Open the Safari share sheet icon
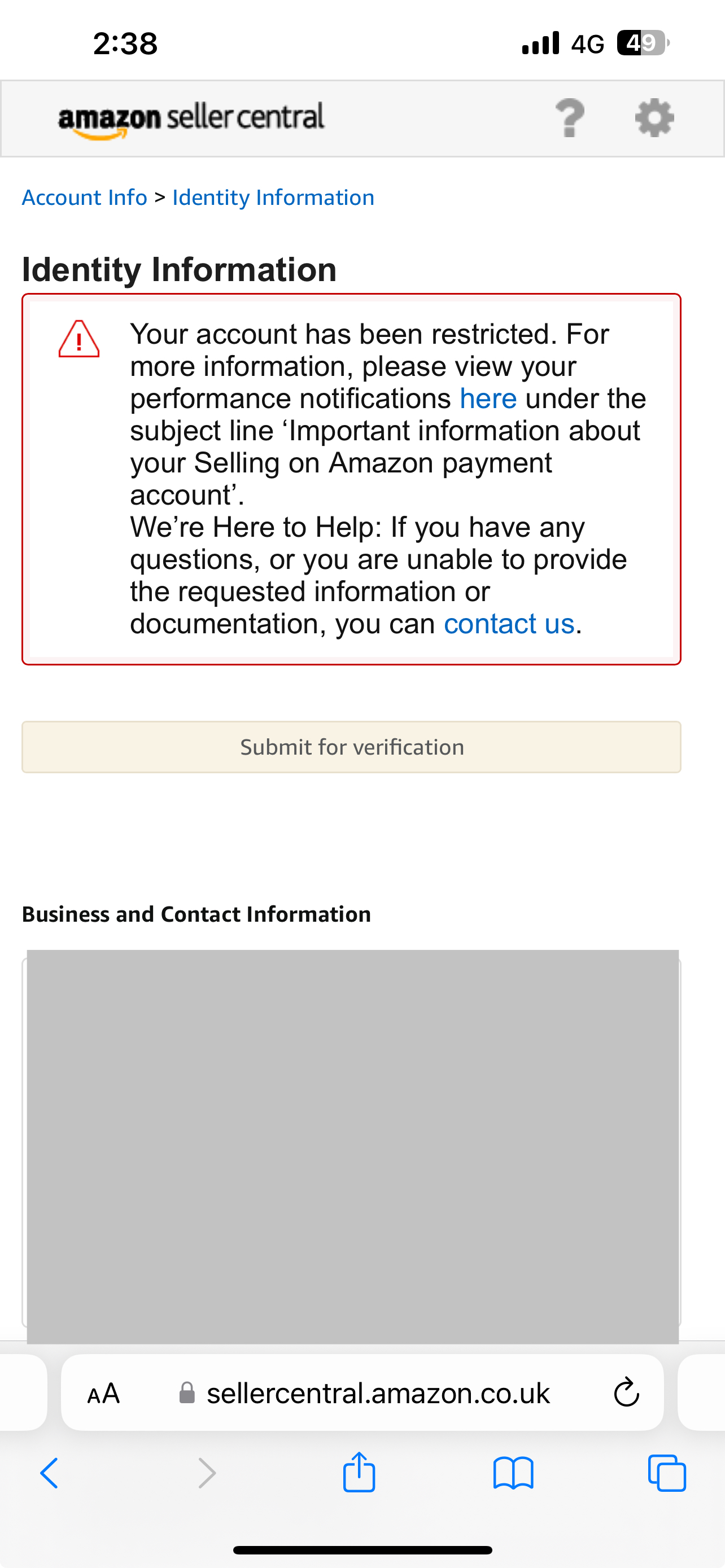 pos(359,1472)
